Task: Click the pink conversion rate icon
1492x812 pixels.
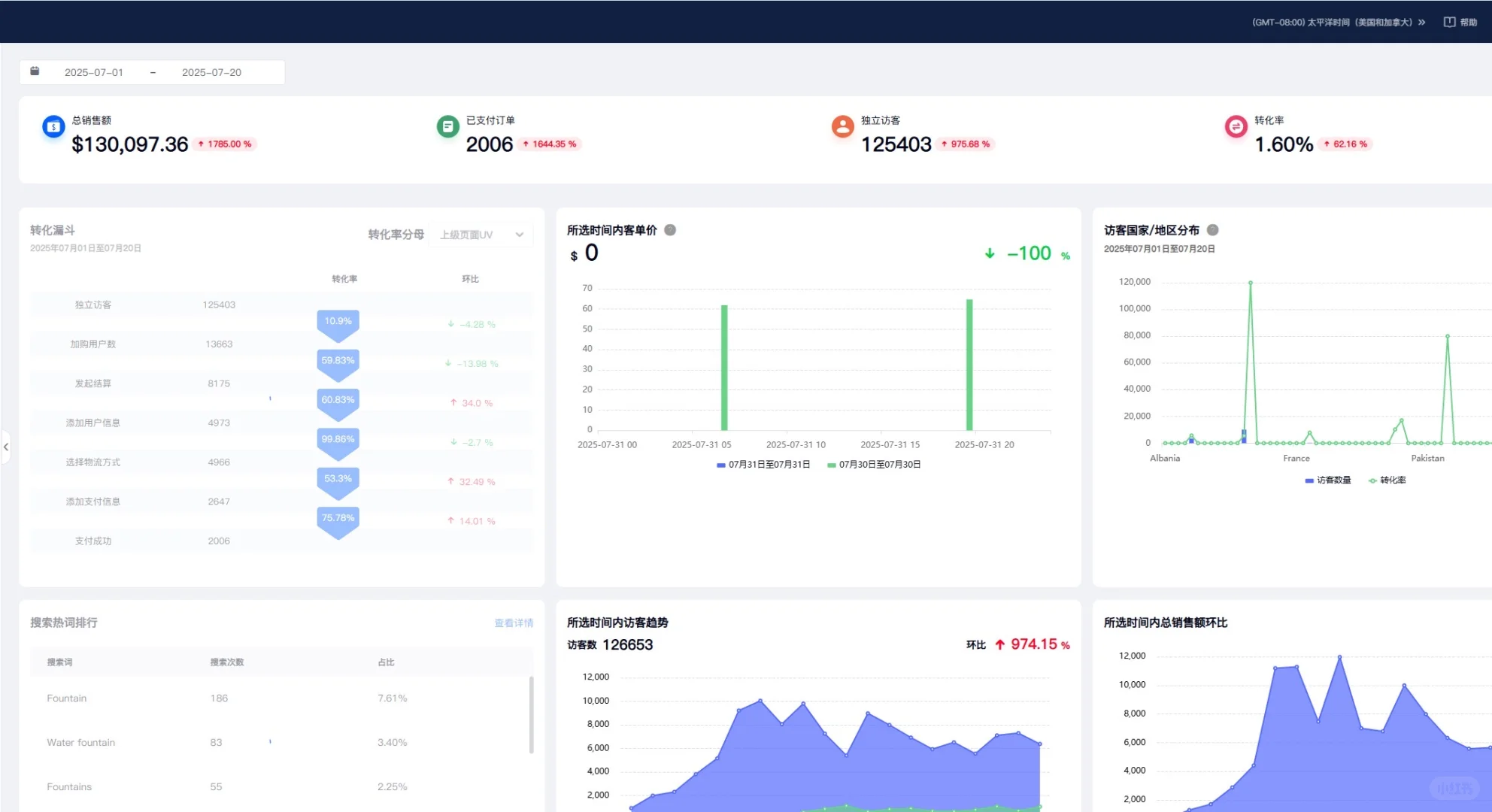Action: click(1236, 126)
